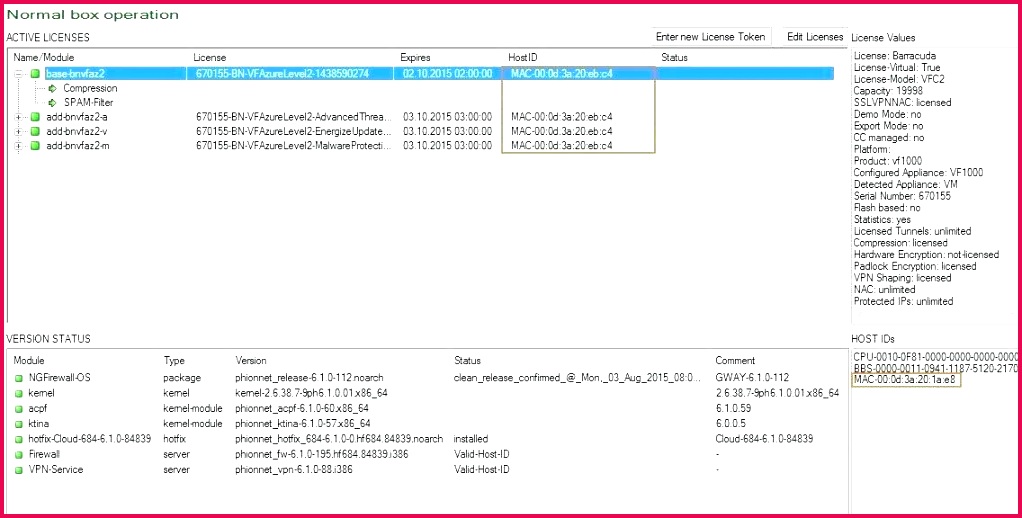
Task: Select the acpf kernel-module row
Action: coord(40,408)
